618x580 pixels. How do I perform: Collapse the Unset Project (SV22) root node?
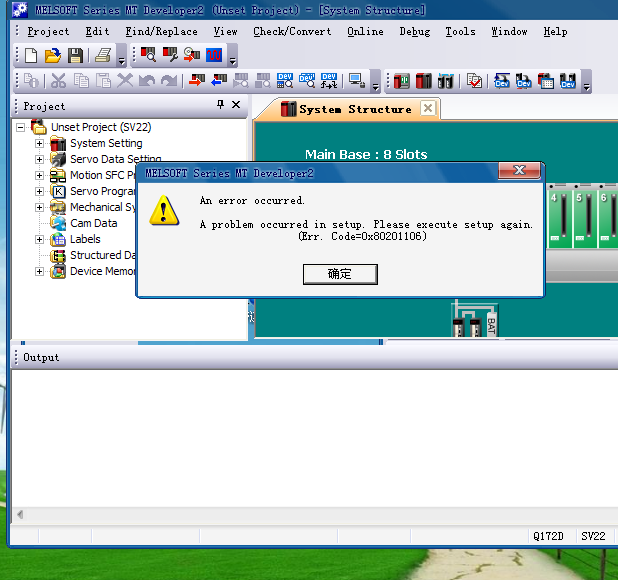coord(21,128)
